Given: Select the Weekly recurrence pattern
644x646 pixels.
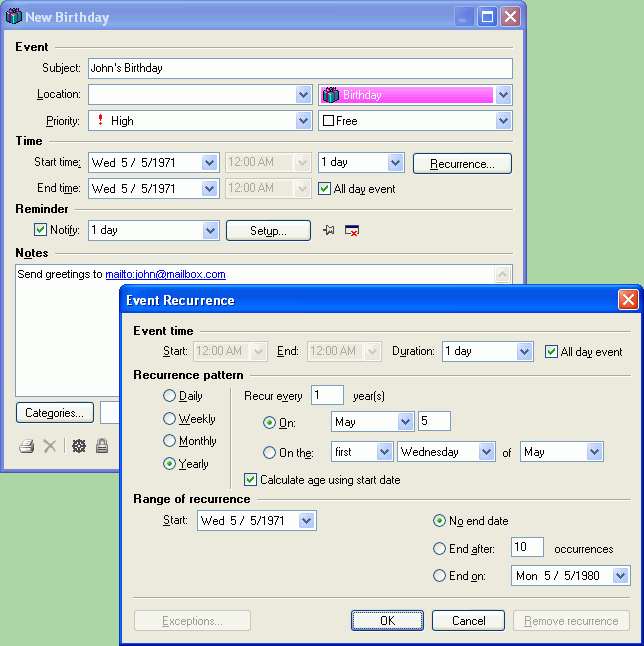Looking at the screenshot, I should click(169, 419).
